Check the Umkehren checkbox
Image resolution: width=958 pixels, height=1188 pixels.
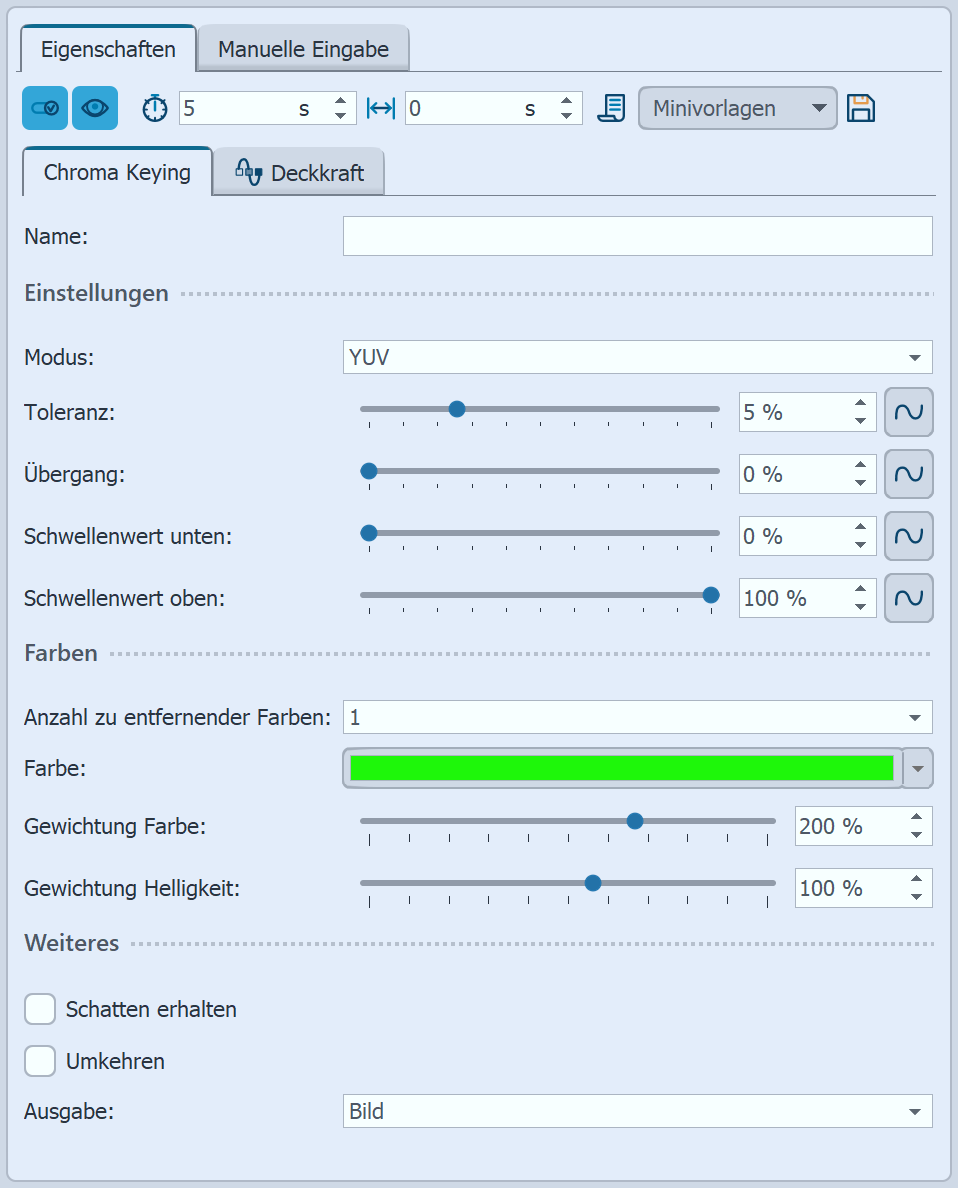click(x=40, y=1061)
